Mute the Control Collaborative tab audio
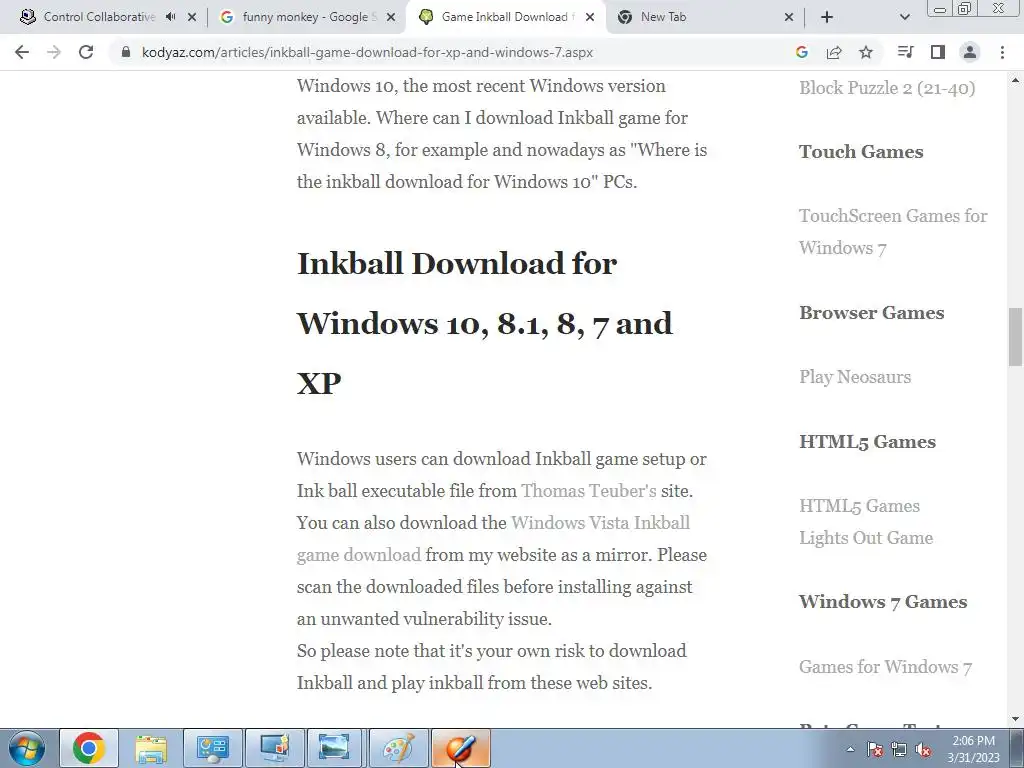1024x768 pixels. coord(170,17)
